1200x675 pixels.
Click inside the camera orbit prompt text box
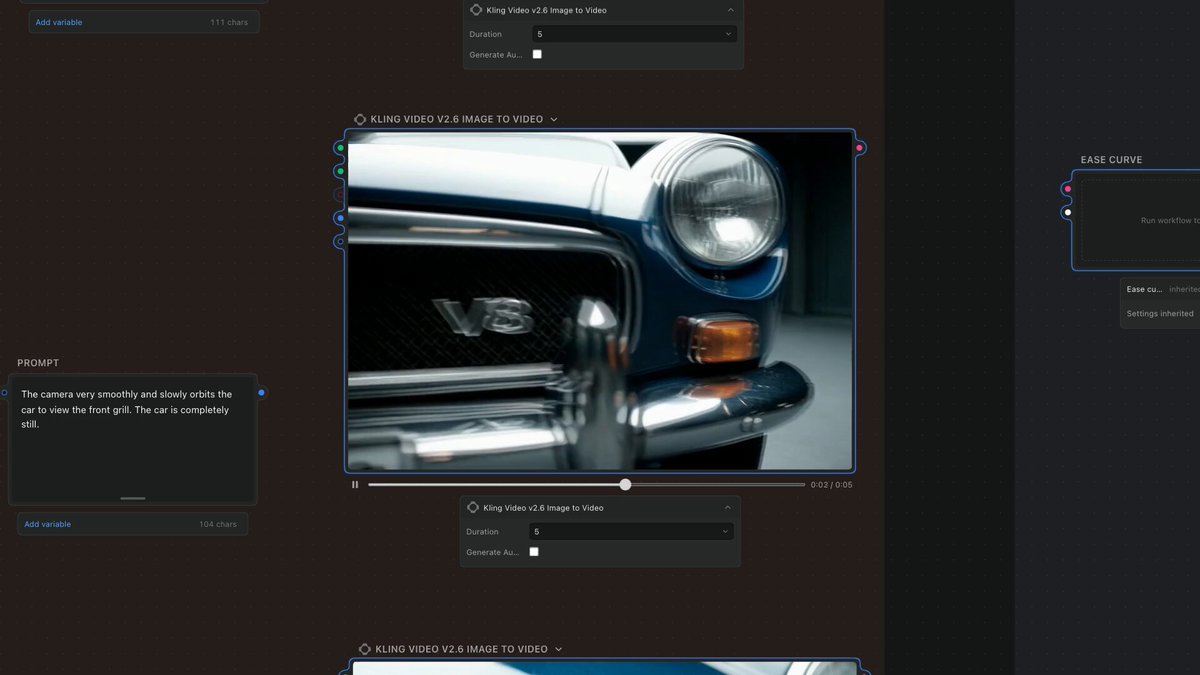[x=133, y=440]
